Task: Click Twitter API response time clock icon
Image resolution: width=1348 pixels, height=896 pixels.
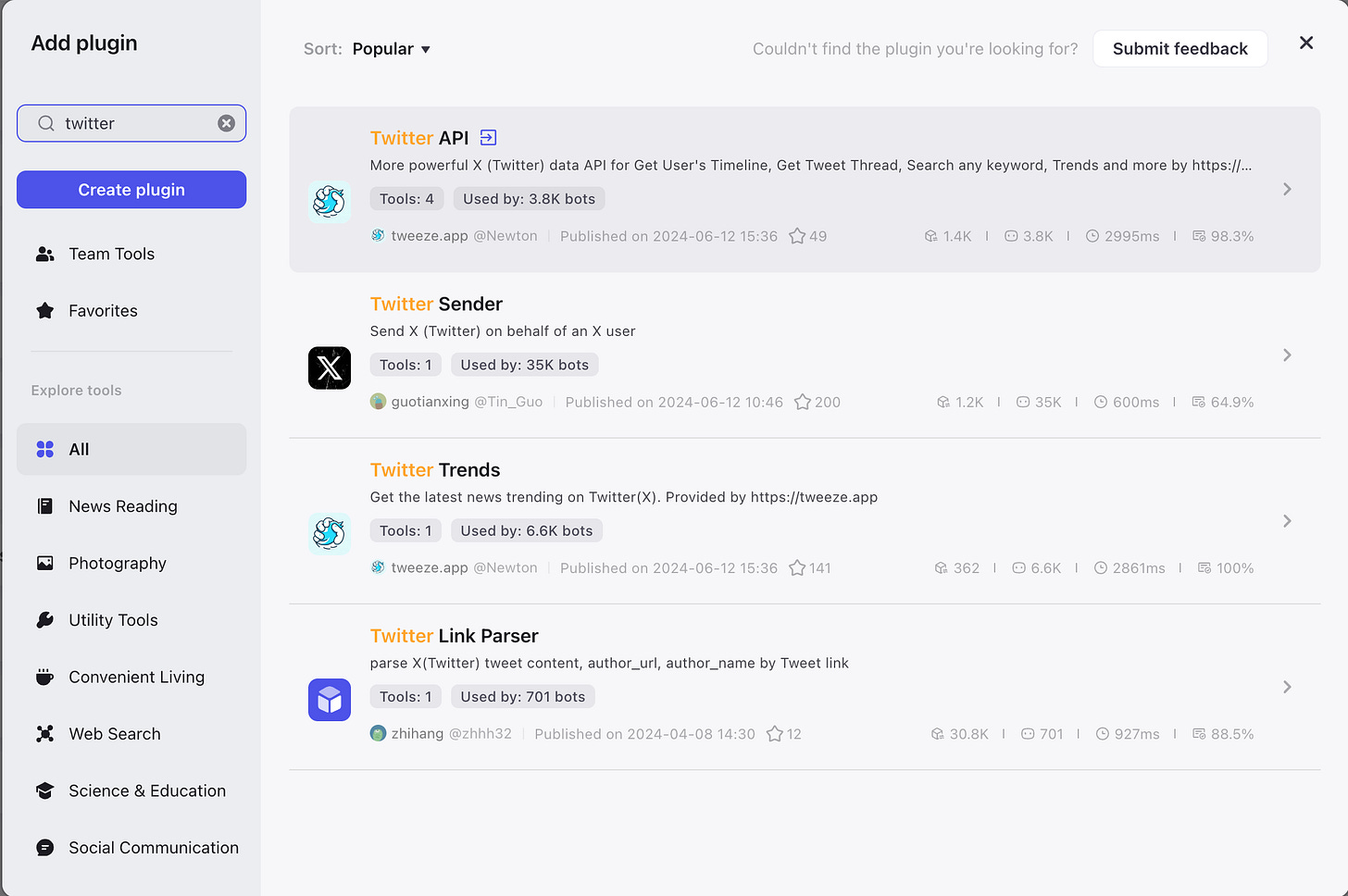Action: (1092, 236)
